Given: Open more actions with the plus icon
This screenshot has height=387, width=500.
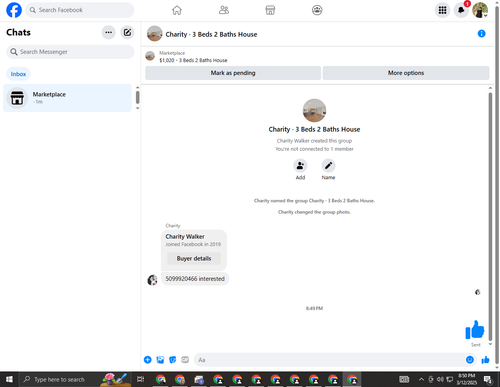Looking at the screenshot, I should click(x=148, y=360).
